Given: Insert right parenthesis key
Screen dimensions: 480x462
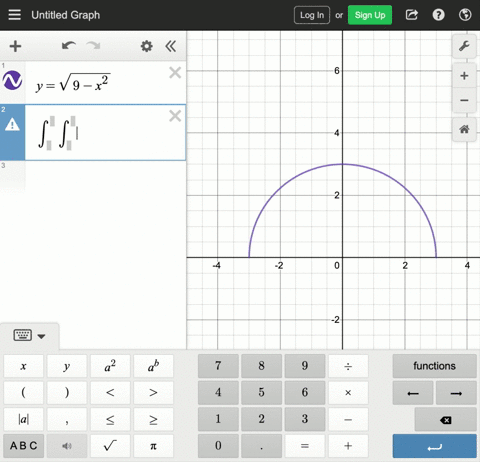Looking at the screenshot, I should (x=67, y=393).
